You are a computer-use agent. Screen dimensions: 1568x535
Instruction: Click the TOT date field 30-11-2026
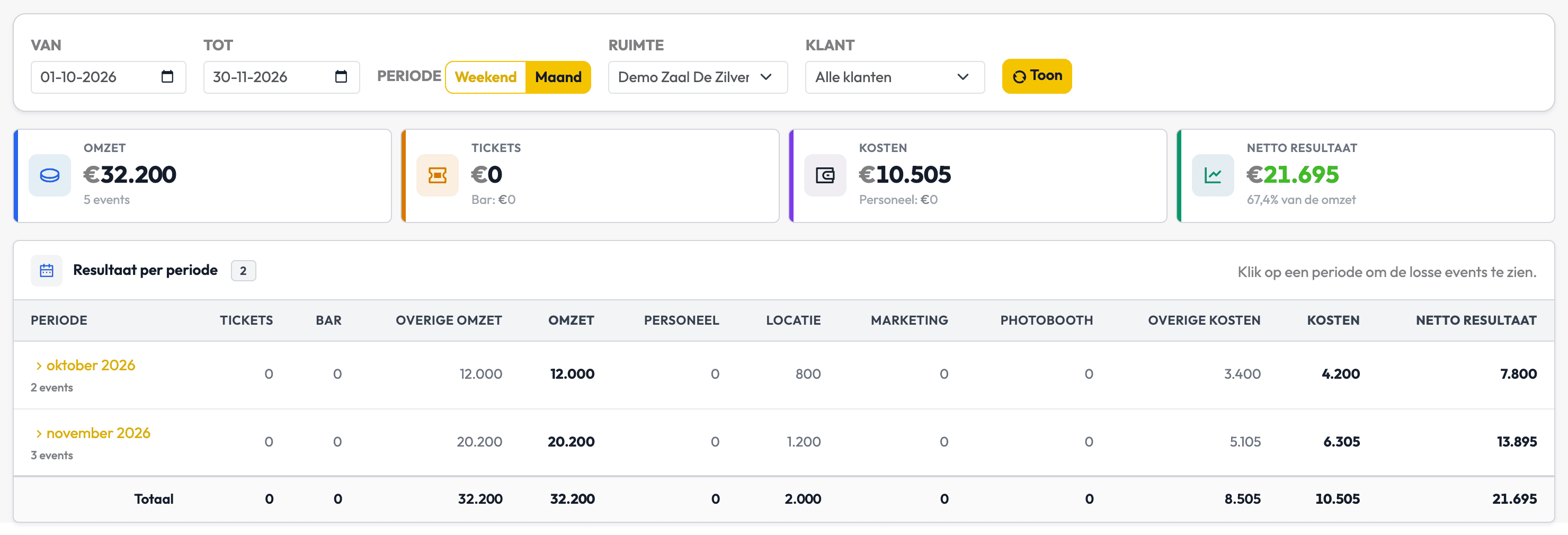[281, 77]
